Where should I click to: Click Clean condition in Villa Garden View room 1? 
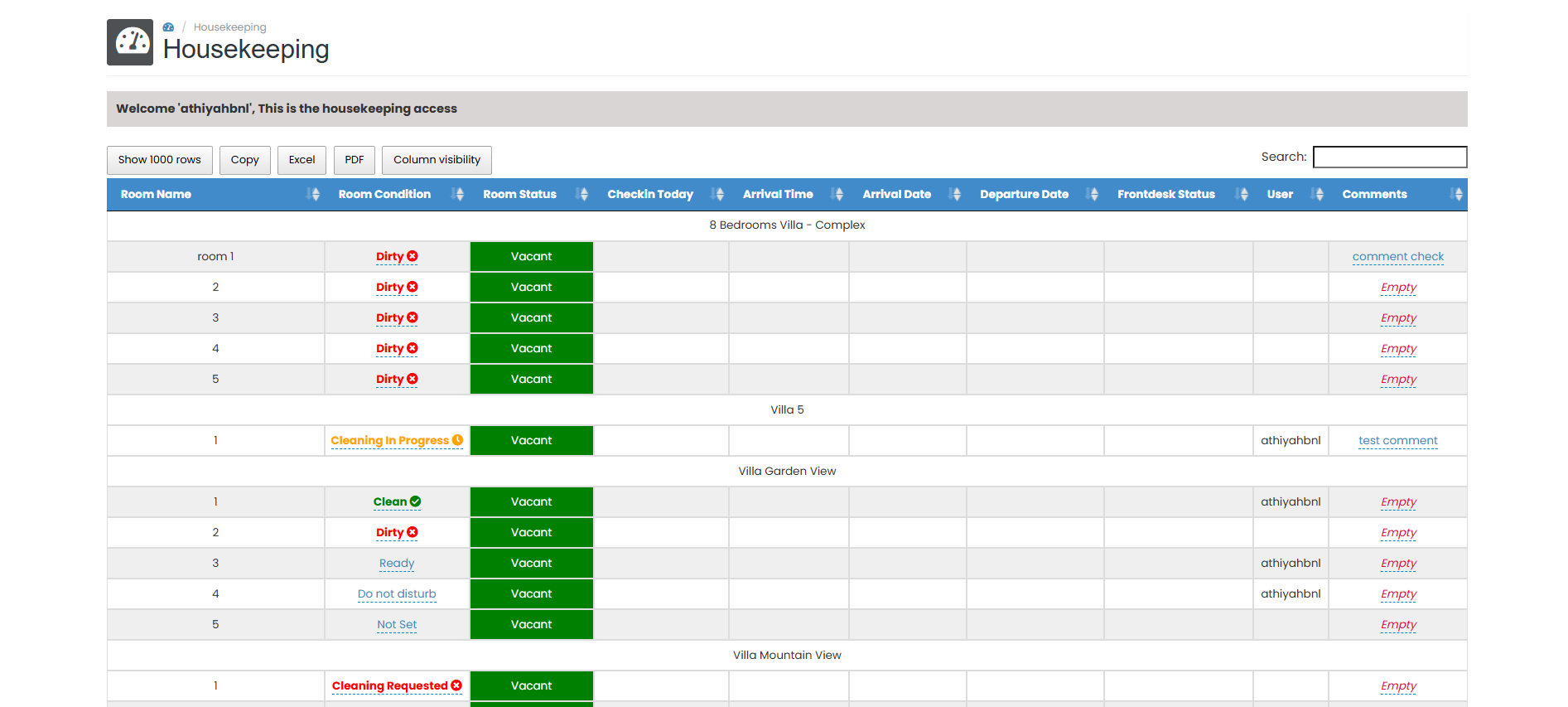pos(397,502)
